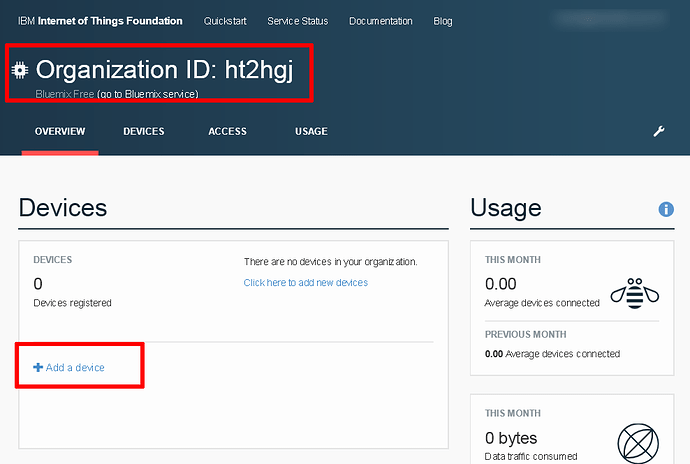Click the 'Add a device' link
The image size is (690, 464).
75,367
